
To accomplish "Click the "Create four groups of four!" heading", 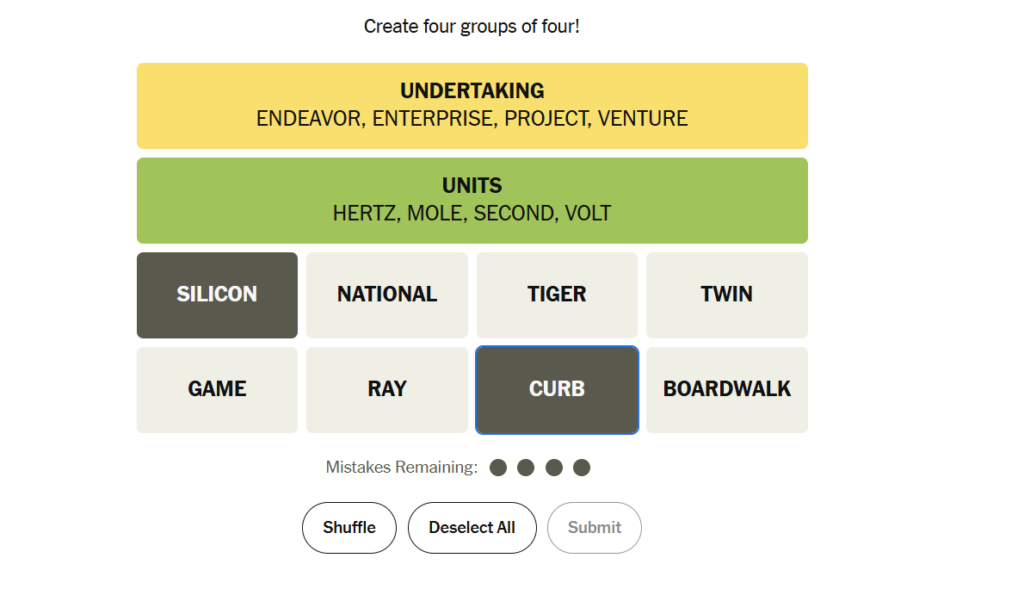I will 472,26.
